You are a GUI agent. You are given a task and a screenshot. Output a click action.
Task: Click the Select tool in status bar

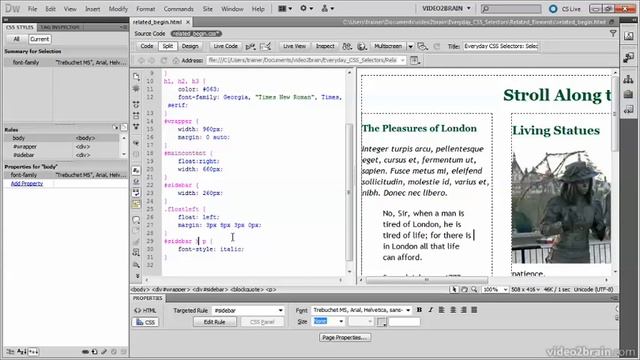tap(454, 289)
